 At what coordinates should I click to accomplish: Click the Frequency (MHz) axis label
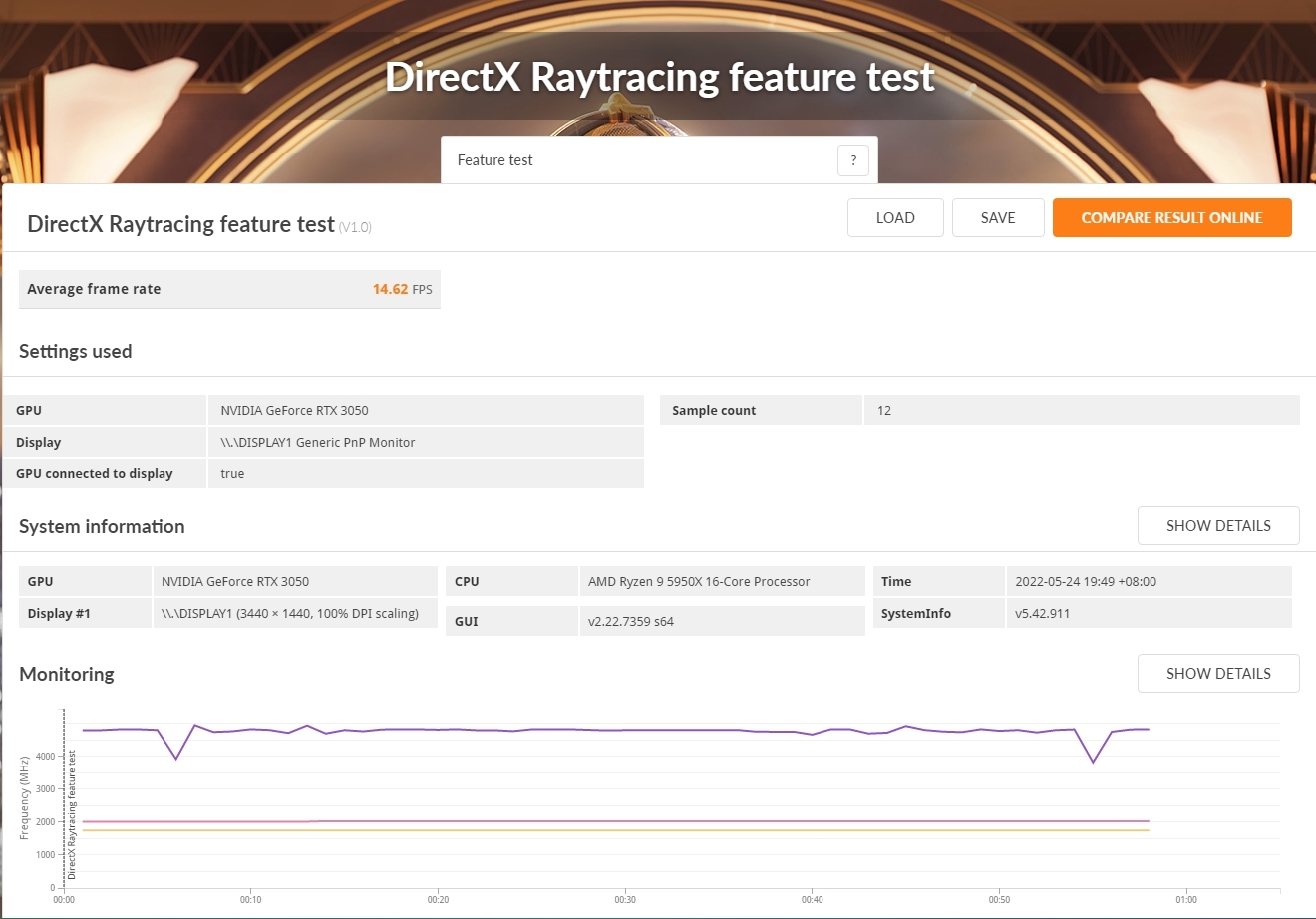coord(25,797)
